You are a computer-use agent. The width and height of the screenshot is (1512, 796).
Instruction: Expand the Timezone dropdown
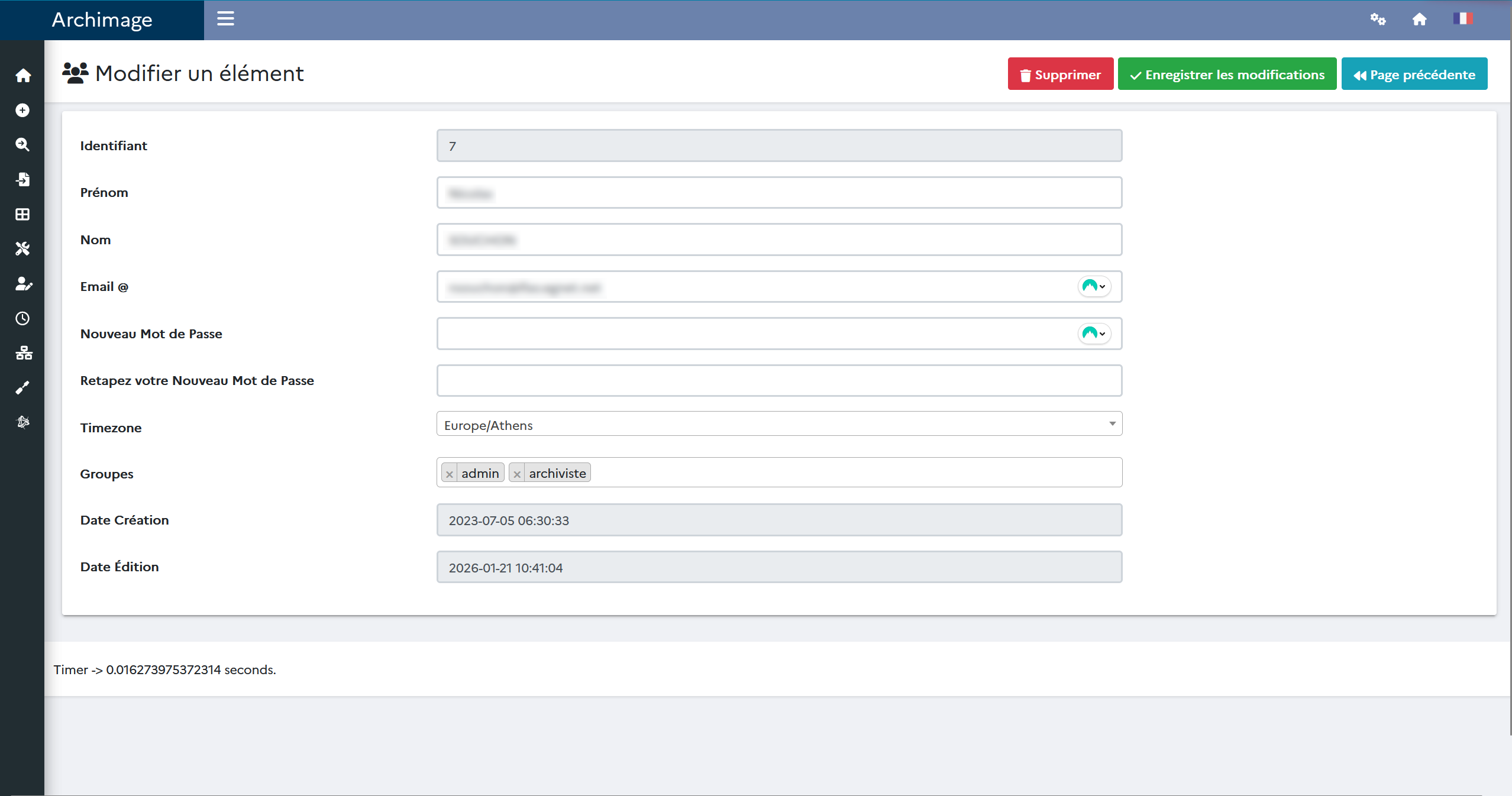click(x=779, y=424)
